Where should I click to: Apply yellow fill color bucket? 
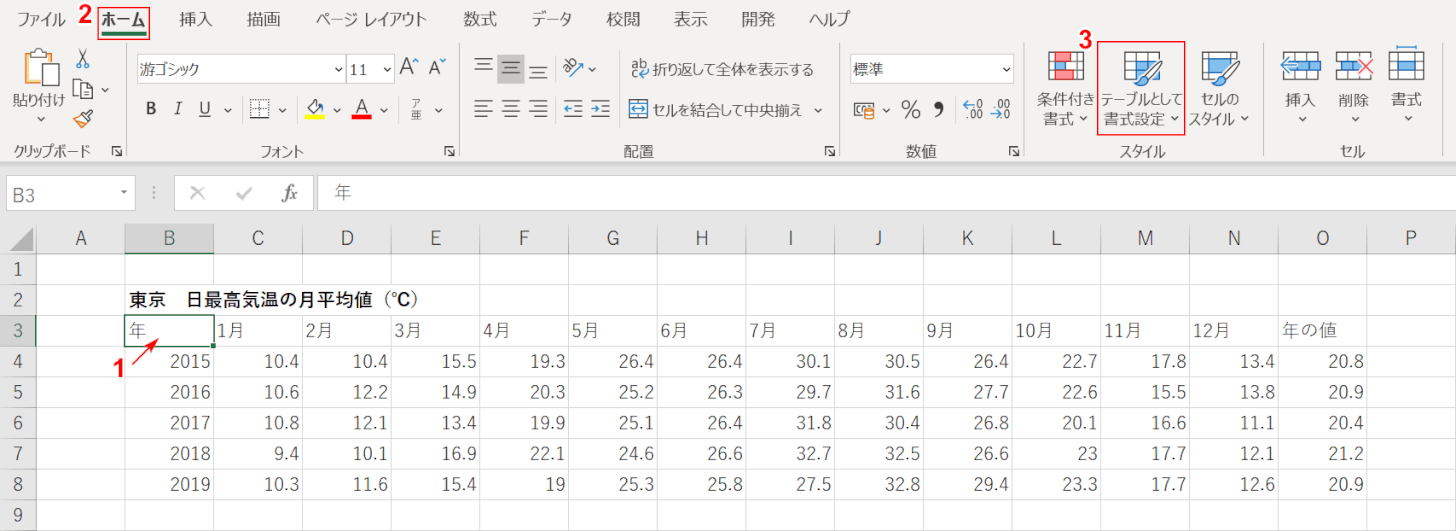(315, 109)
